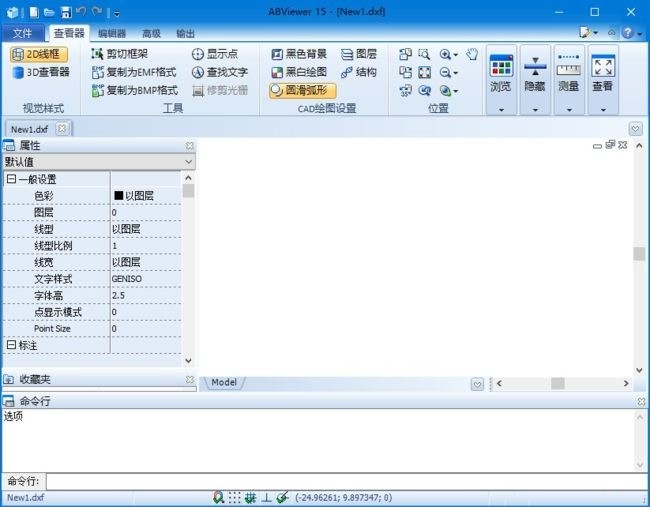Viewport: 650px width, 507px height.
Task: Open the quick access toolbar customize arrow
Action: (x=116, y=14)
